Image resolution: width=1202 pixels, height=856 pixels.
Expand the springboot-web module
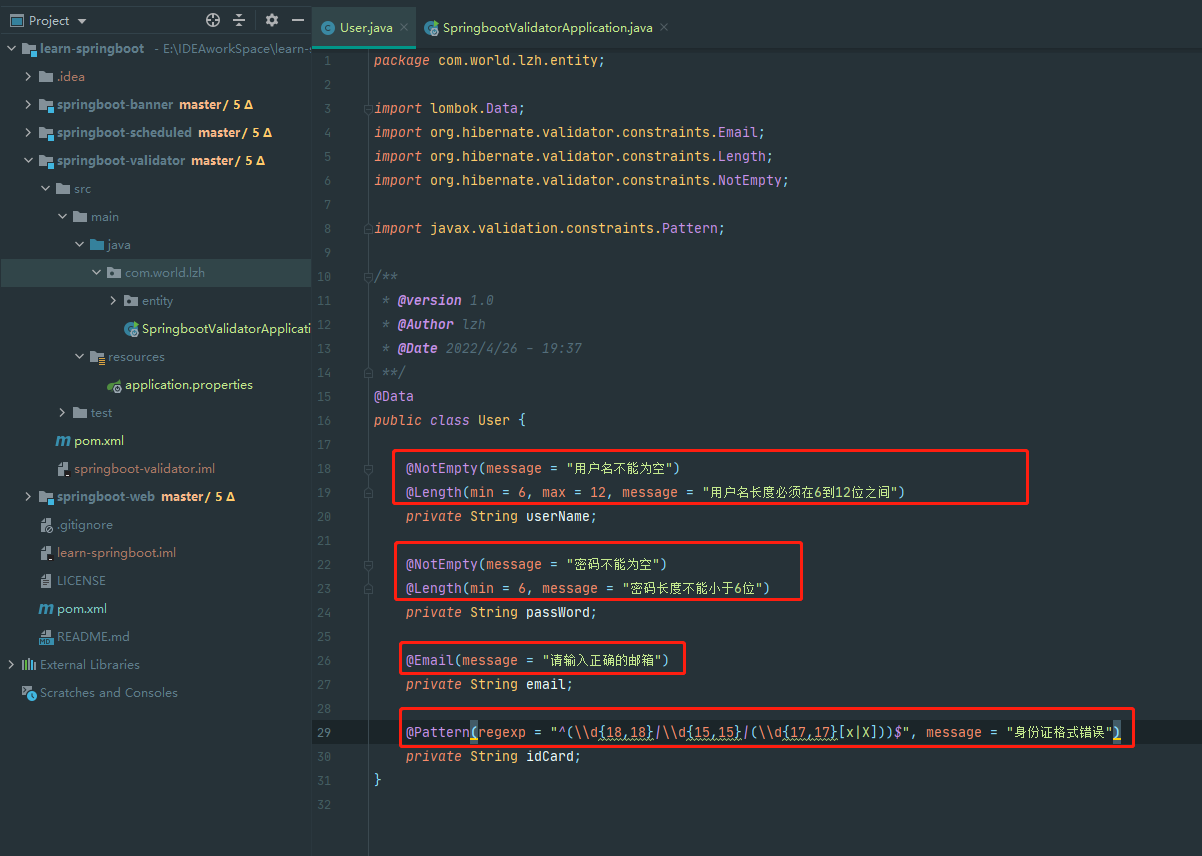click(x=29, y=497)
